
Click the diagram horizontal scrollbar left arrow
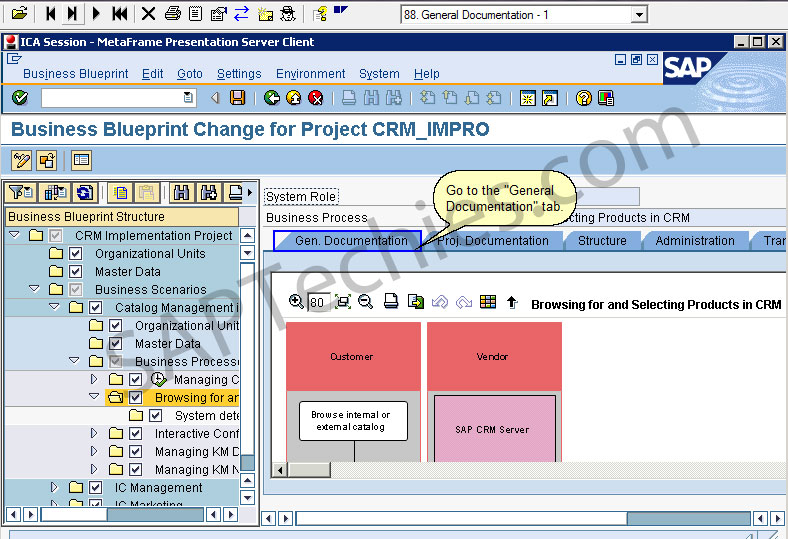(x=280, y=470)
